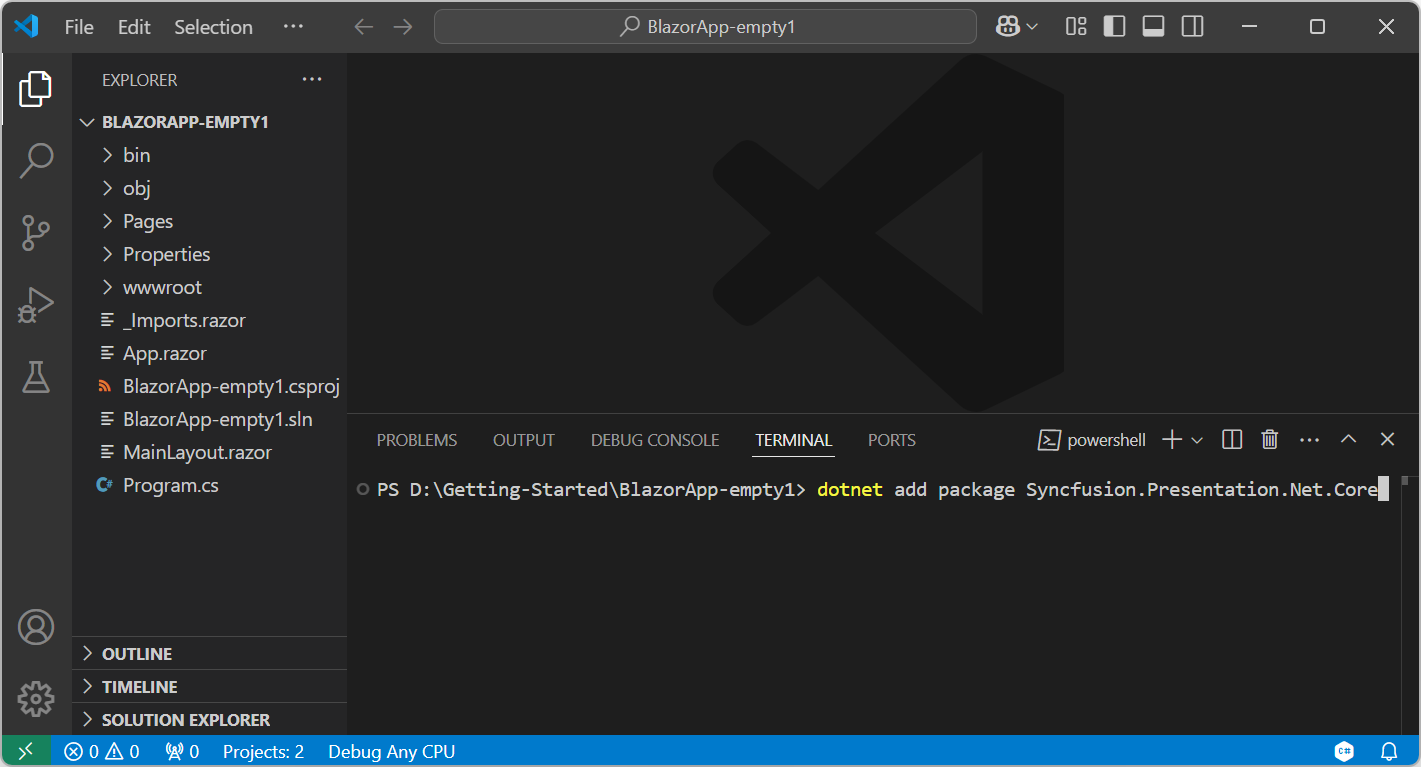1421x767 pixels.
Task: Expand the bin folder
Action: tap(210, 155)
